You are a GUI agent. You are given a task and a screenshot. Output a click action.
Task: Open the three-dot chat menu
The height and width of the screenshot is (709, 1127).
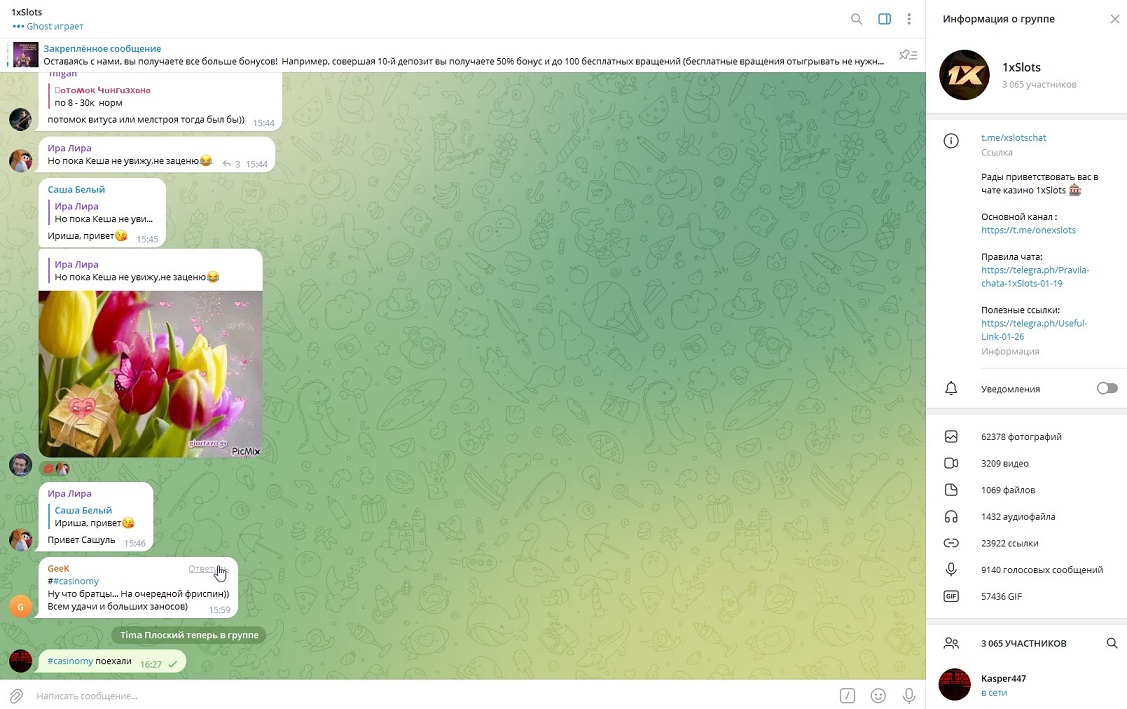click(x=909, y=19)
